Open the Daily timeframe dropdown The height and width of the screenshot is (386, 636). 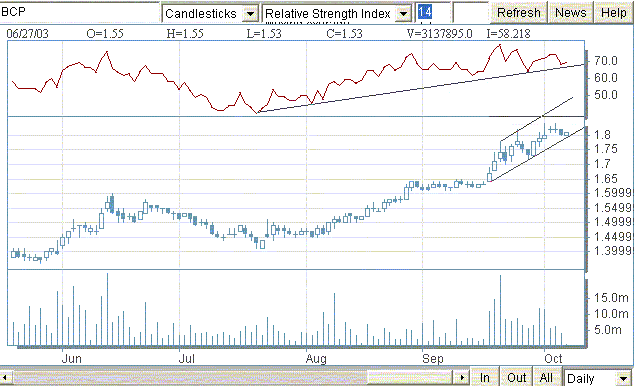[598, 378]
